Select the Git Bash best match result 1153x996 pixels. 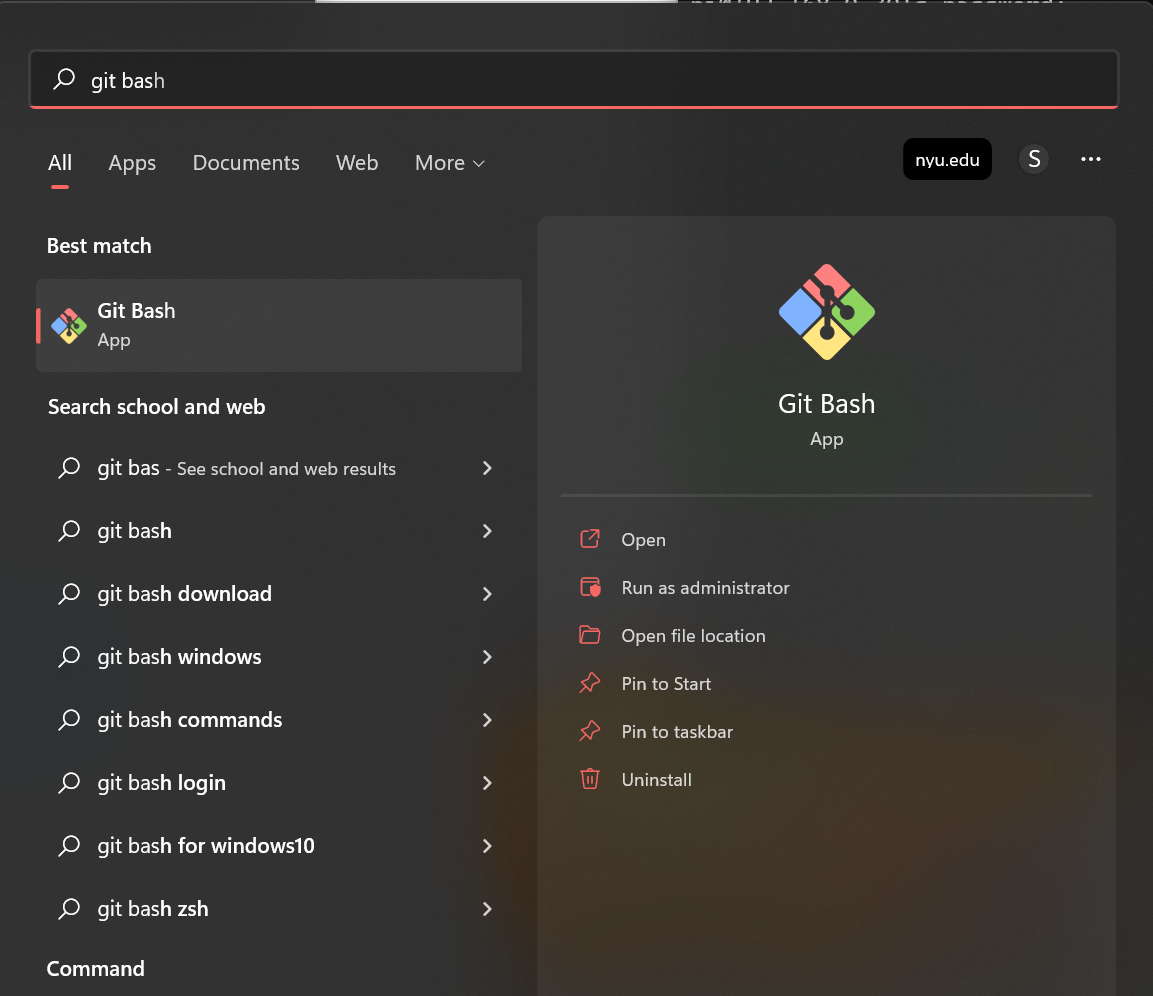click(279, 325)
